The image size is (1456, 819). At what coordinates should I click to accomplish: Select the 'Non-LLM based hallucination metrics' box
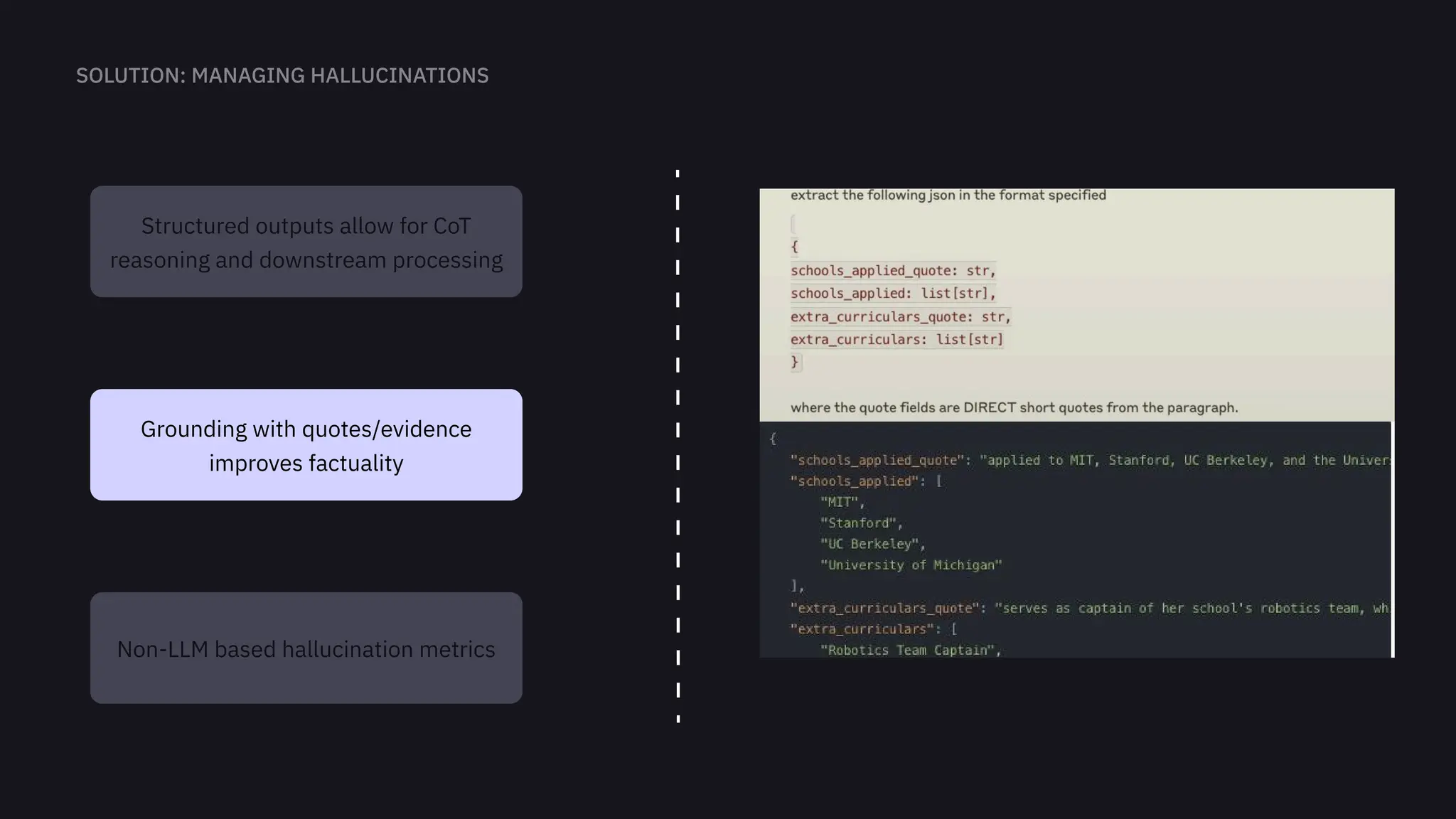(306, 648)
